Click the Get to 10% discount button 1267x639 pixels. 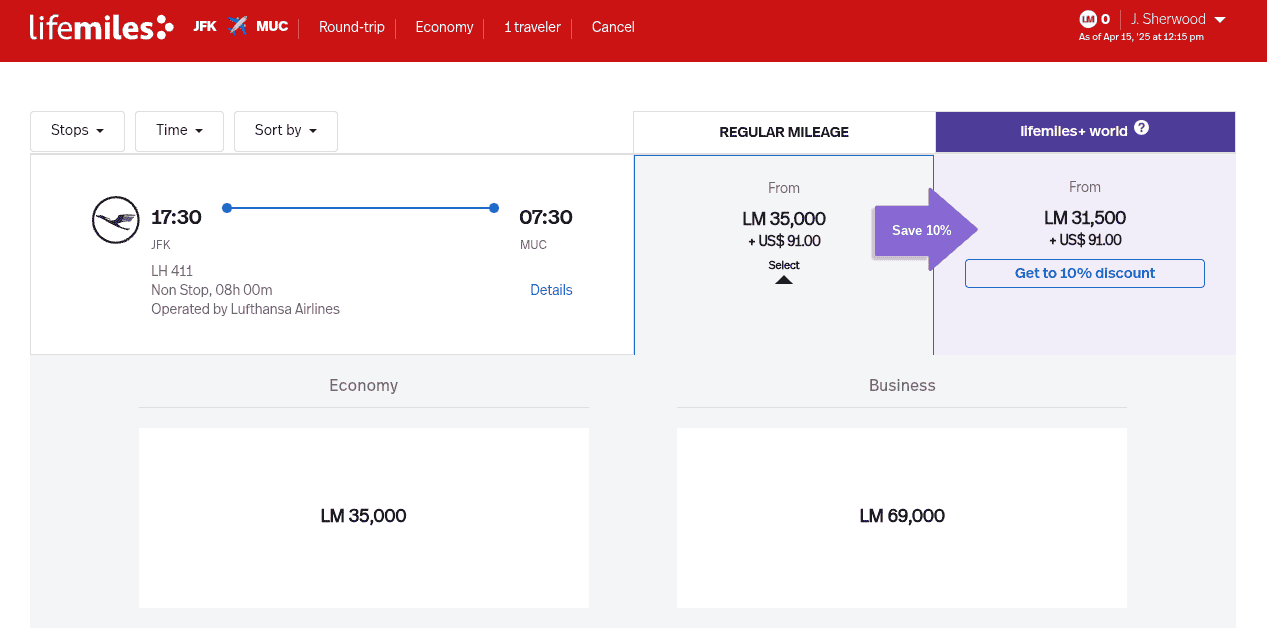(1084, 273)
